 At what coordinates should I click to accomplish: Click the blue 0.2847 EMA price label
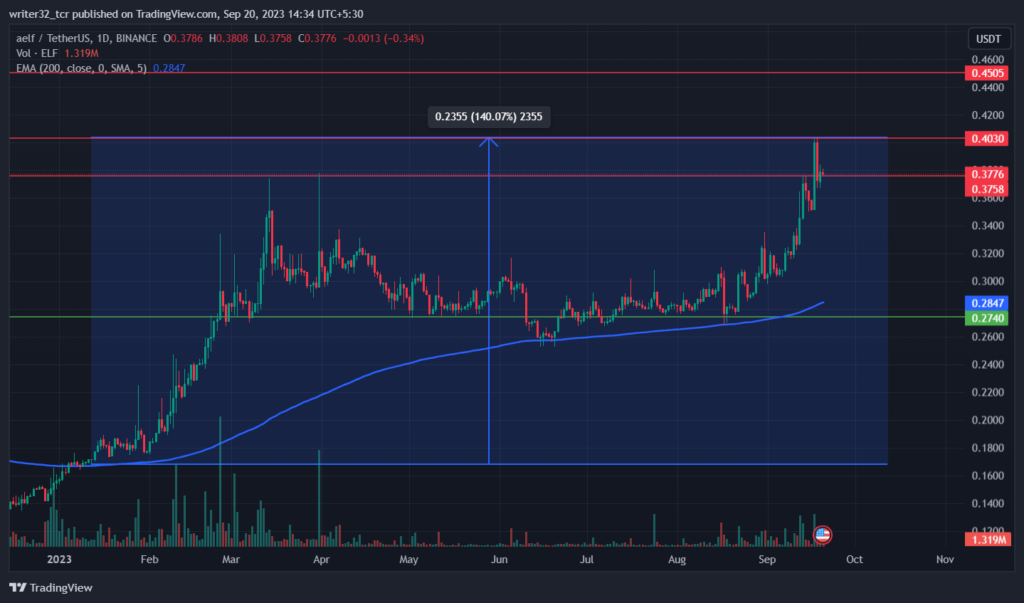[x=987, y=303]
